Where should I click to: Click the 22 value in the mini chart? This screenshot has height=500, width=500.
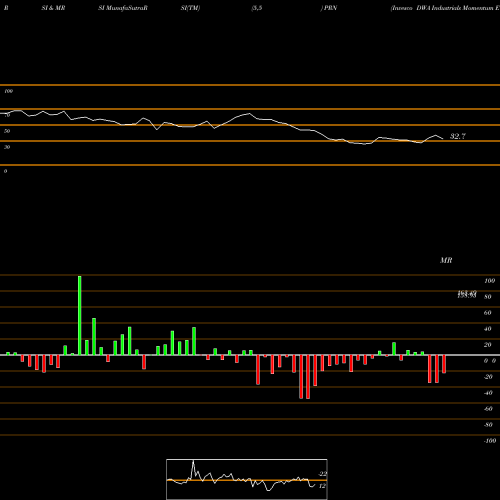(323, 474)
